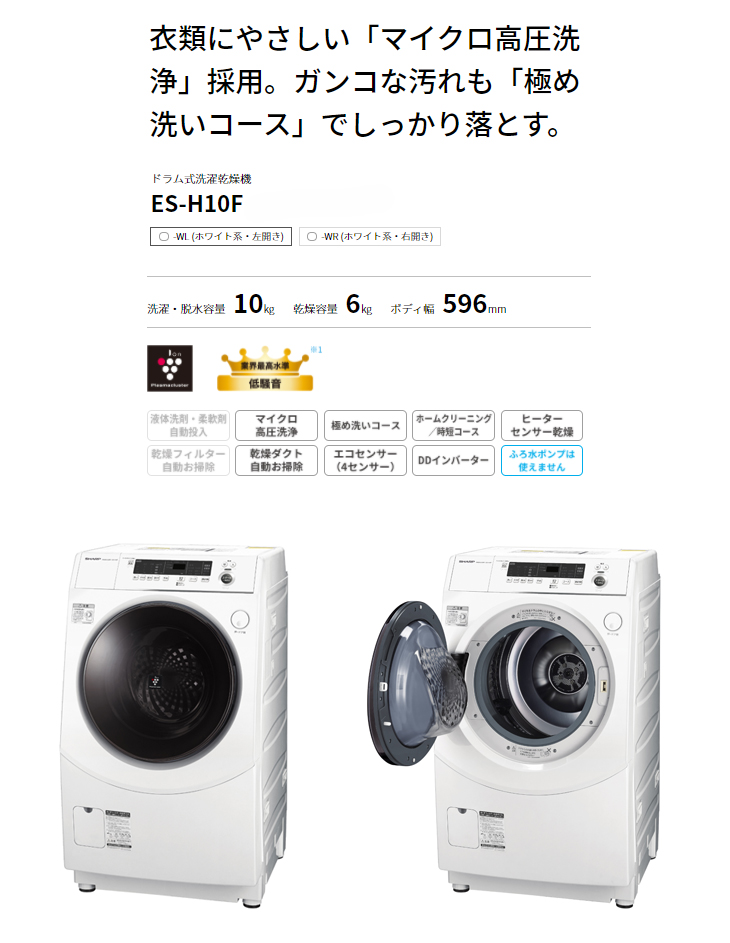Click the blue ふろ水ポンプは使えません notice
The width and height of the screenshot is (730, 943).
pyautogui.click(x=542, y=460)
